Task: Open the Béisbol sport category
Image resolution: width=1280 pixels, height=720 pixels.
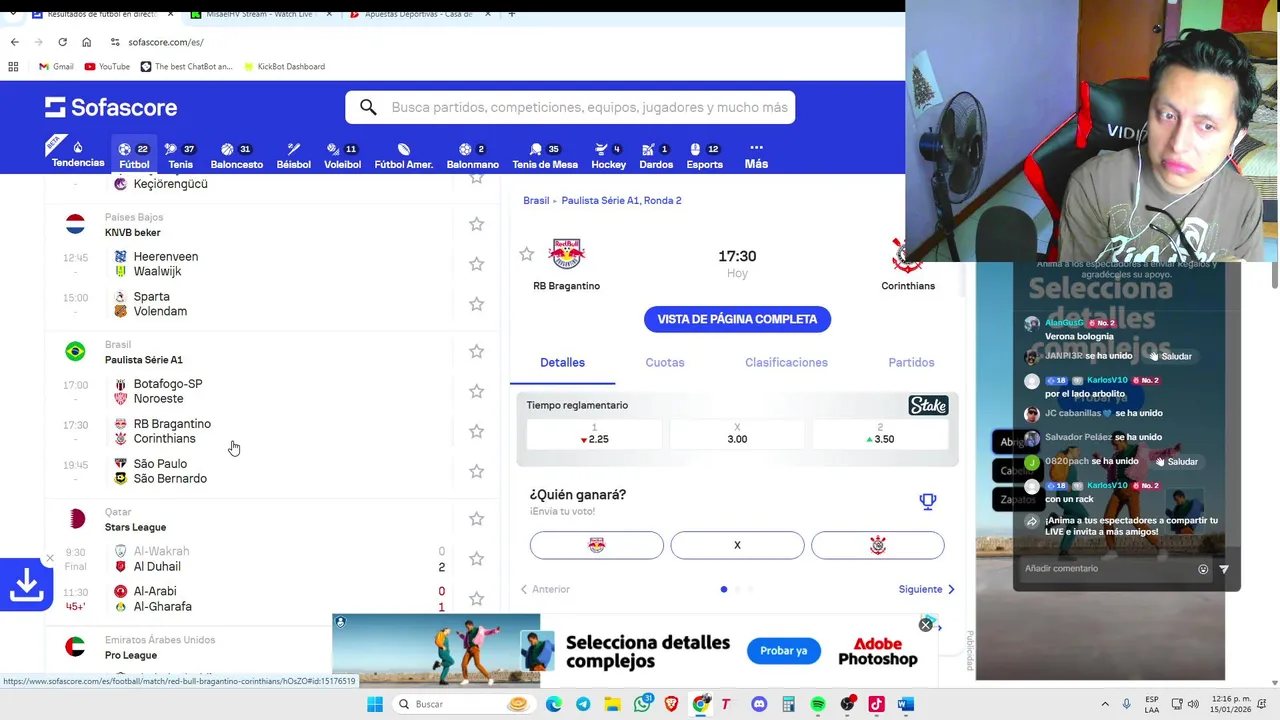Action: pyautogui.click(x=293, y=155)
